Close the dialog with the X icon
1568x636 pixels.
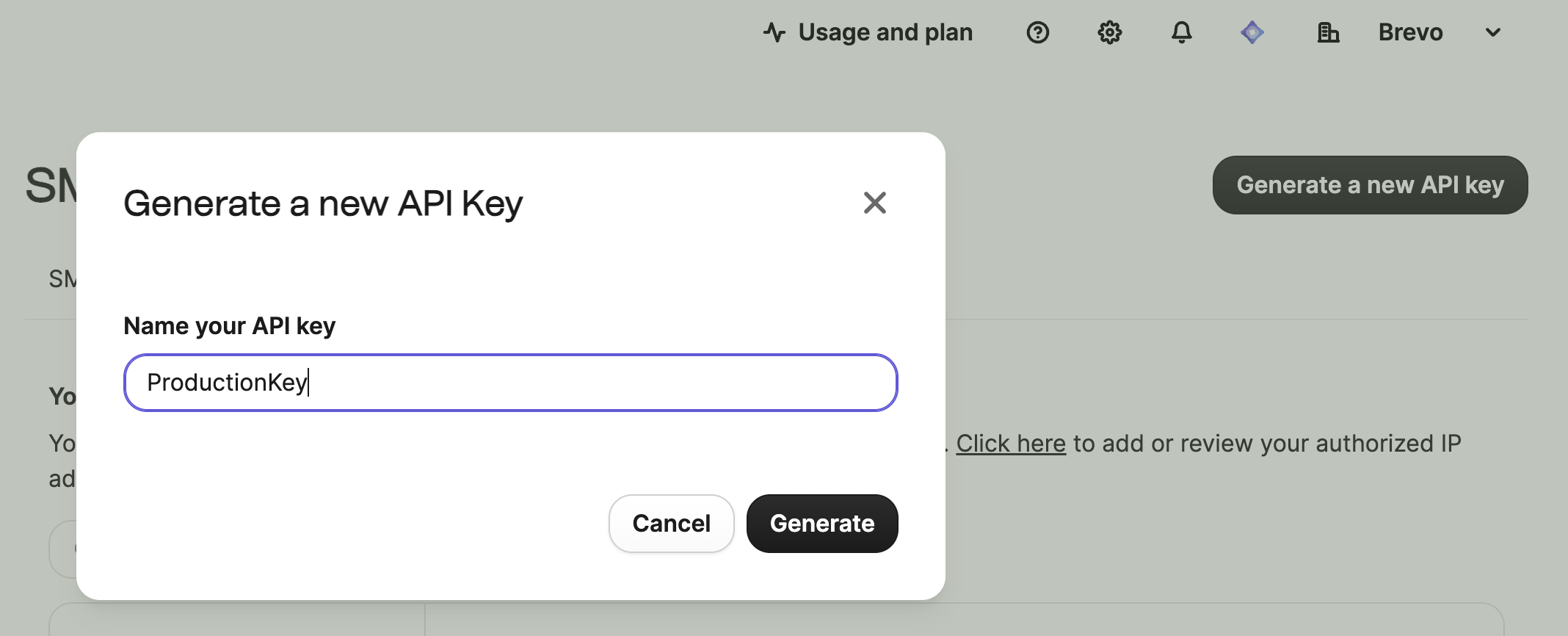[874, 203]
